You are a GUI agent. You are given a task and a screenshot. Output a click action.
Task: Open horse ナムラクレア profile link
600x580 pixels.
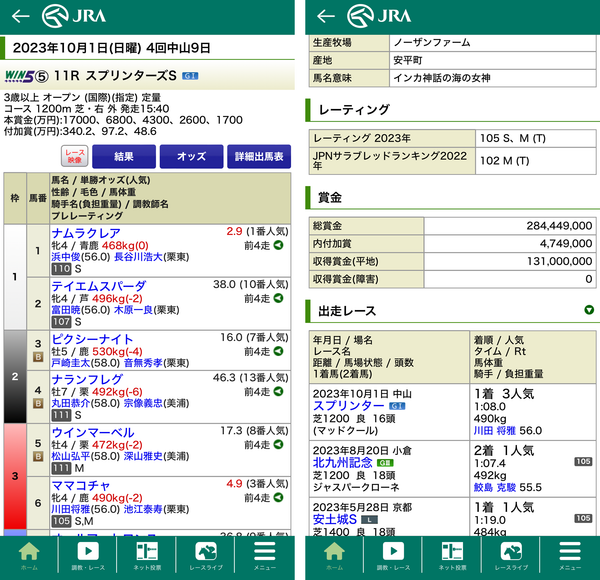86,233
